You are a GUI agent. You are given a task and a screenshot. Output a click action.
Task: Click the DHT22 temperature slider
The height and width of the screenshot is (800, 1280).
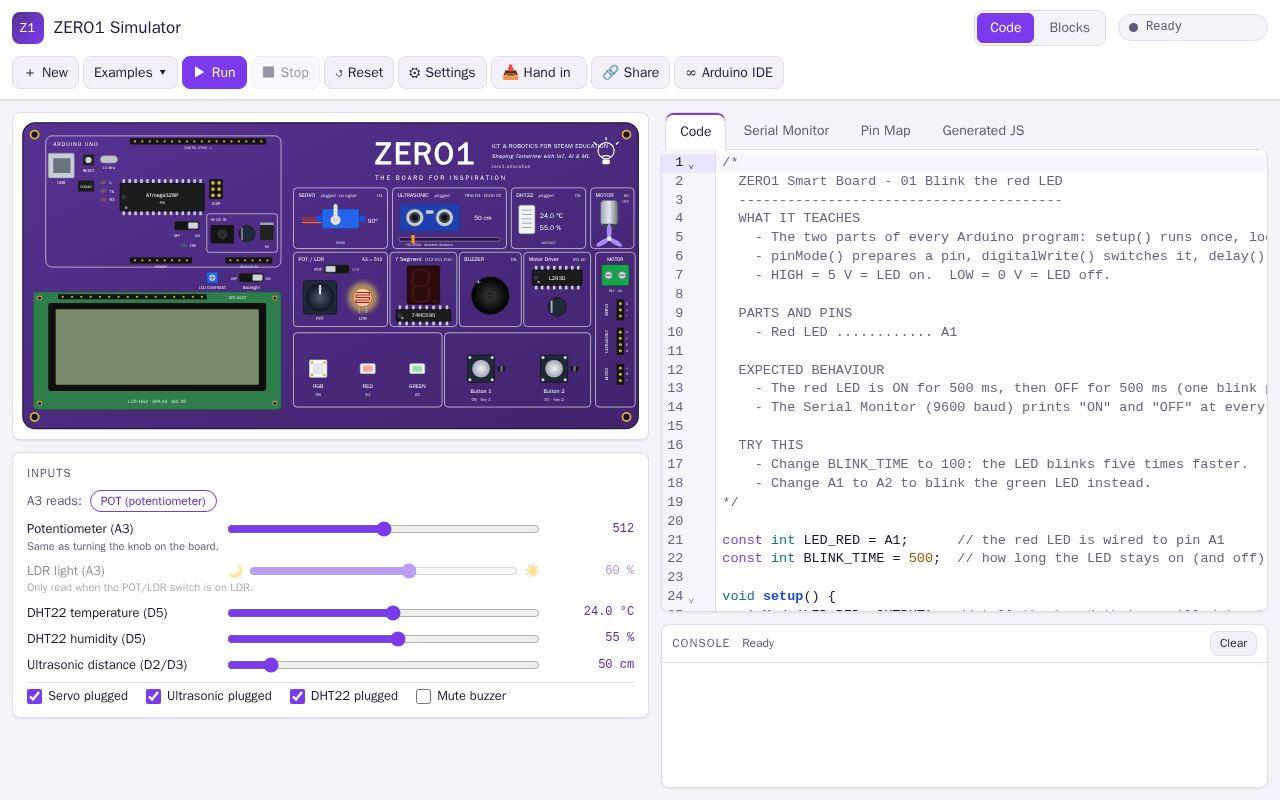click(383, 613)
